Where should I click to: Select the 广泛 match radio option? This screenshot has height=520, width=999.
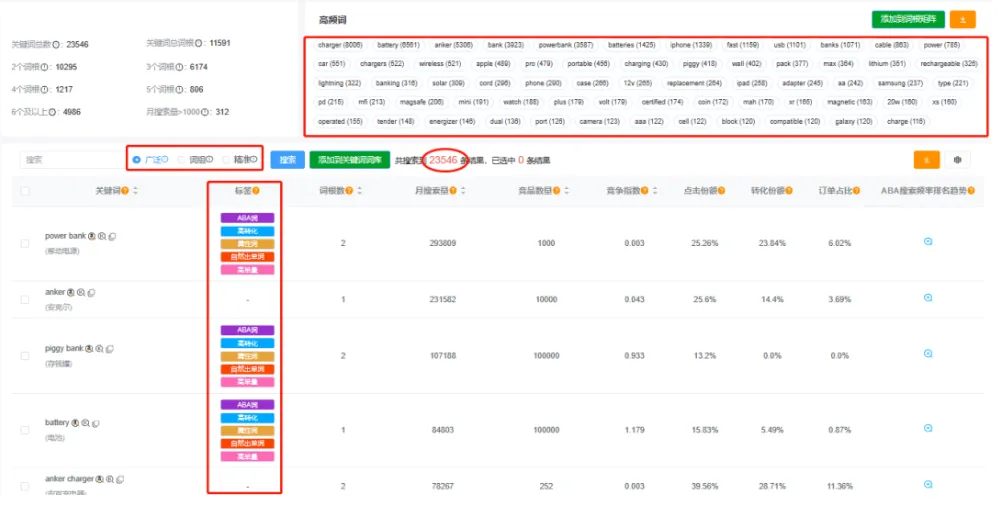pyautogui.click(x=136, y=160)
